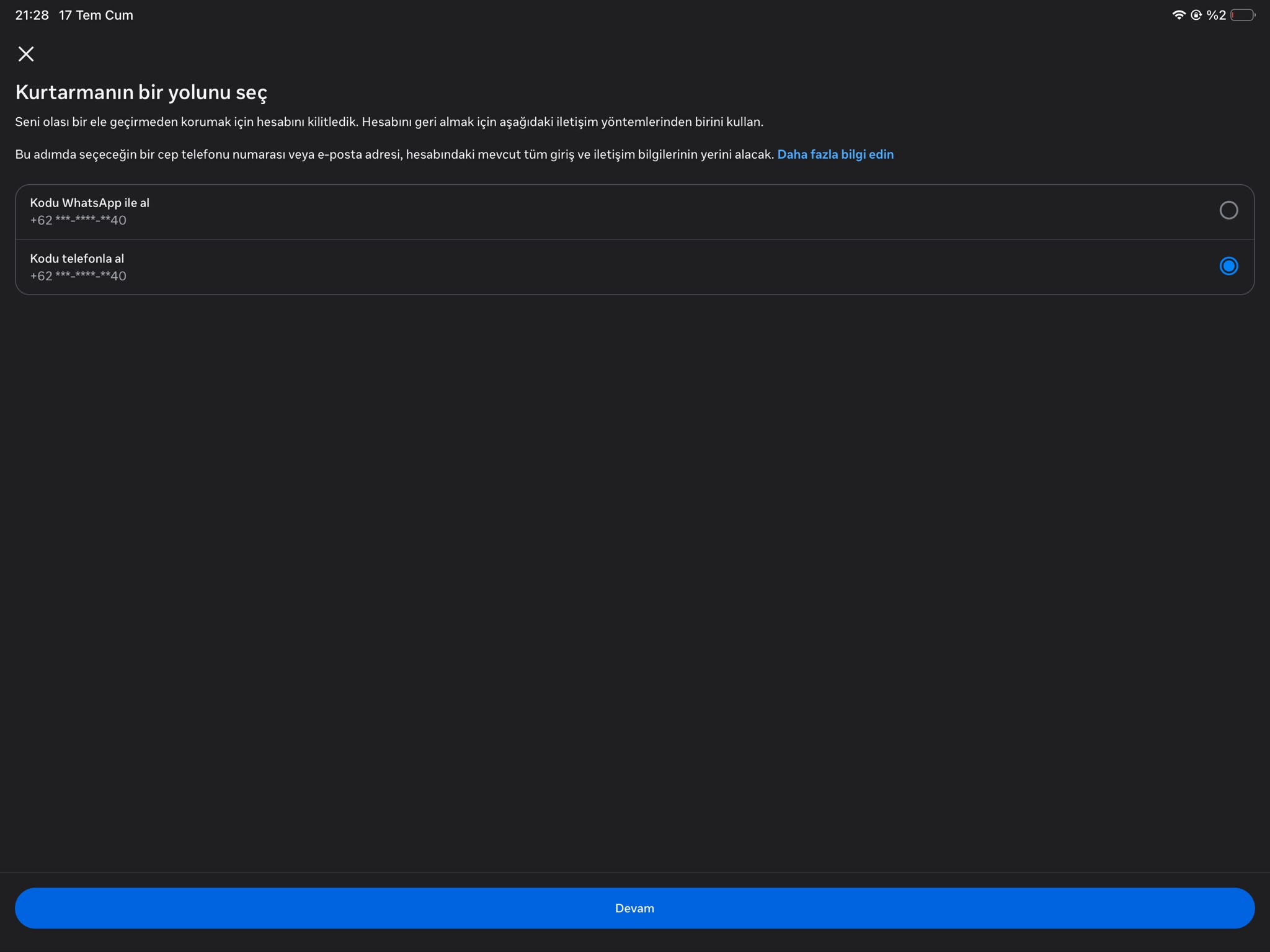
Task: Open the 'Daha fazla bilgi edin' link
Action: click(x=835, y=154)
